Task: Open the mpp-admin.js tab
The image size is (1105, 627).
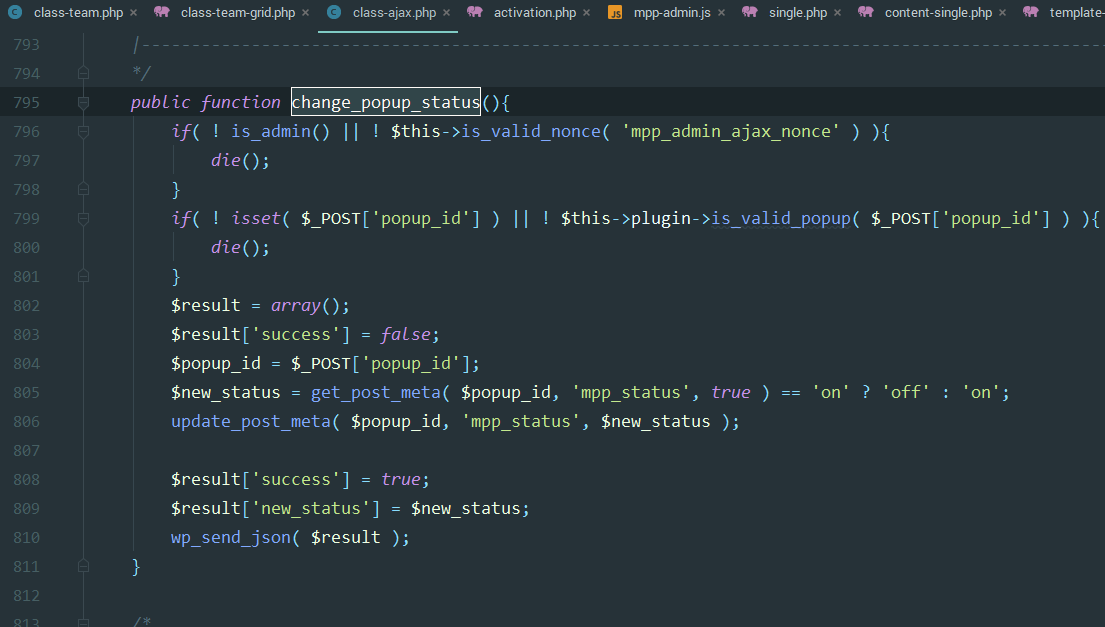Action: 672,13
